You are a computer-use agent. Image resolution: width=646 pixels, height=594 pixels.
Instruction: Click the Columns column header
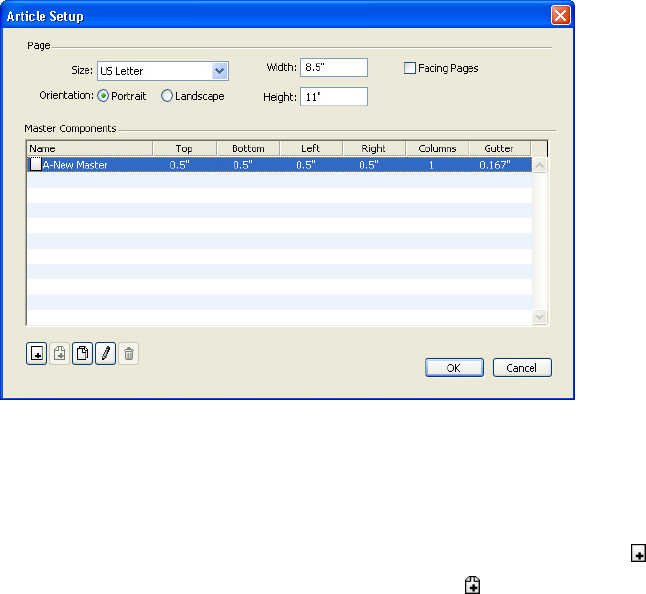pos(438,148)
